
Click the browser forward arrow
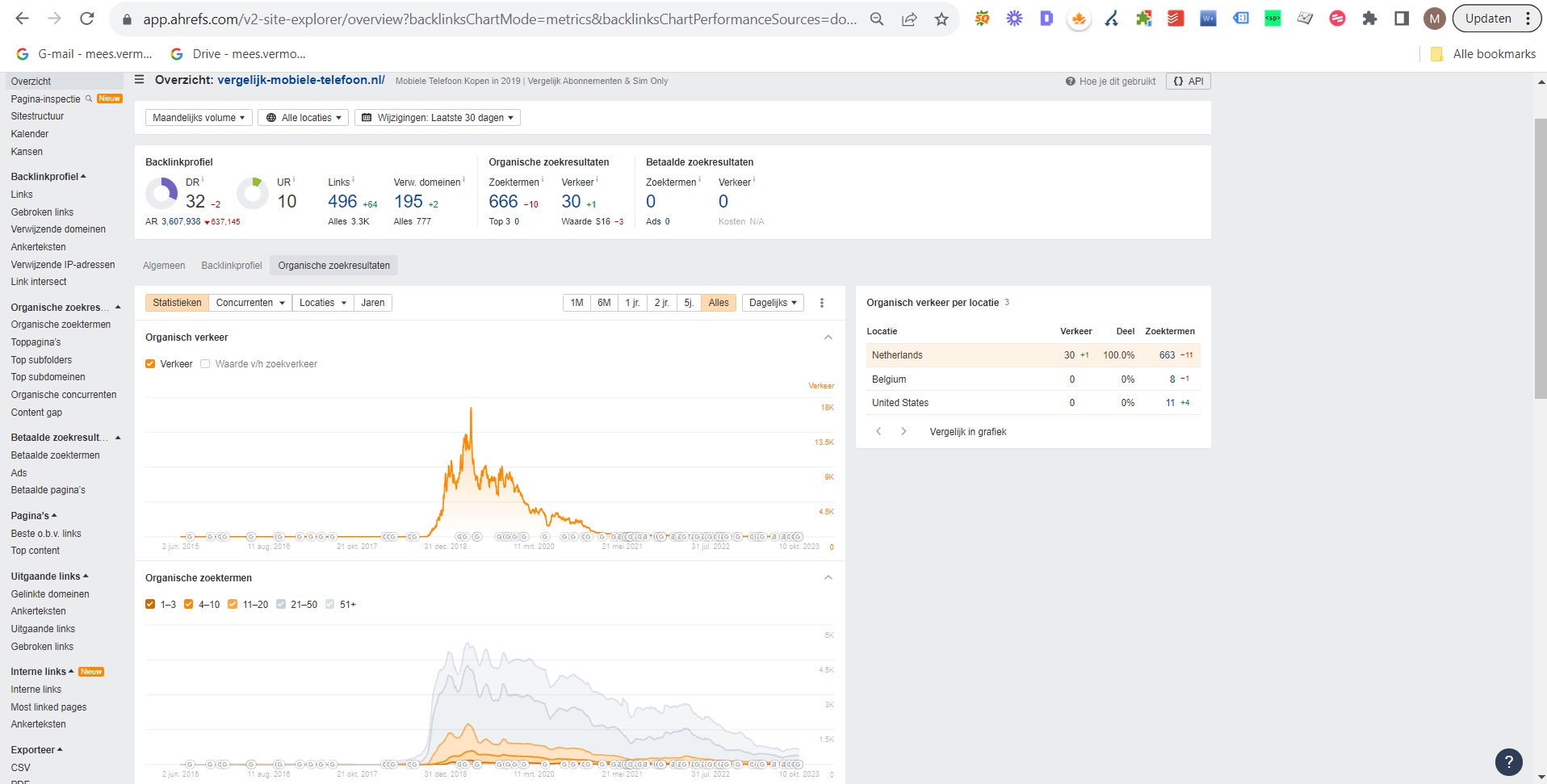coord(54,19)
